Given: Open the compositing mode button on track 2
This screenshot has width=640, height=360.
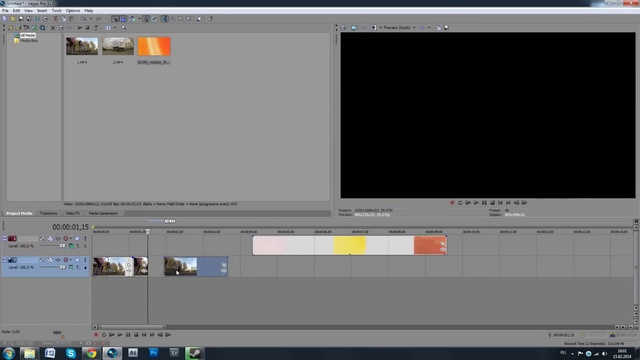Looking at the screenshot, I should tap(71, 267).
